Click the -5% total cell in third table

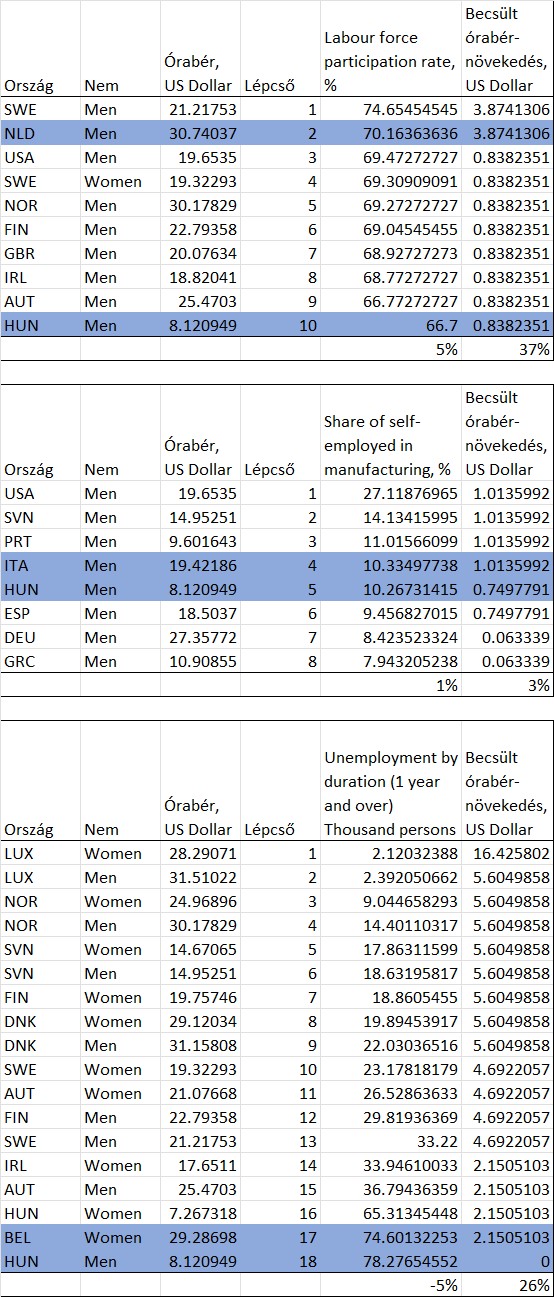pos(391,1285)
